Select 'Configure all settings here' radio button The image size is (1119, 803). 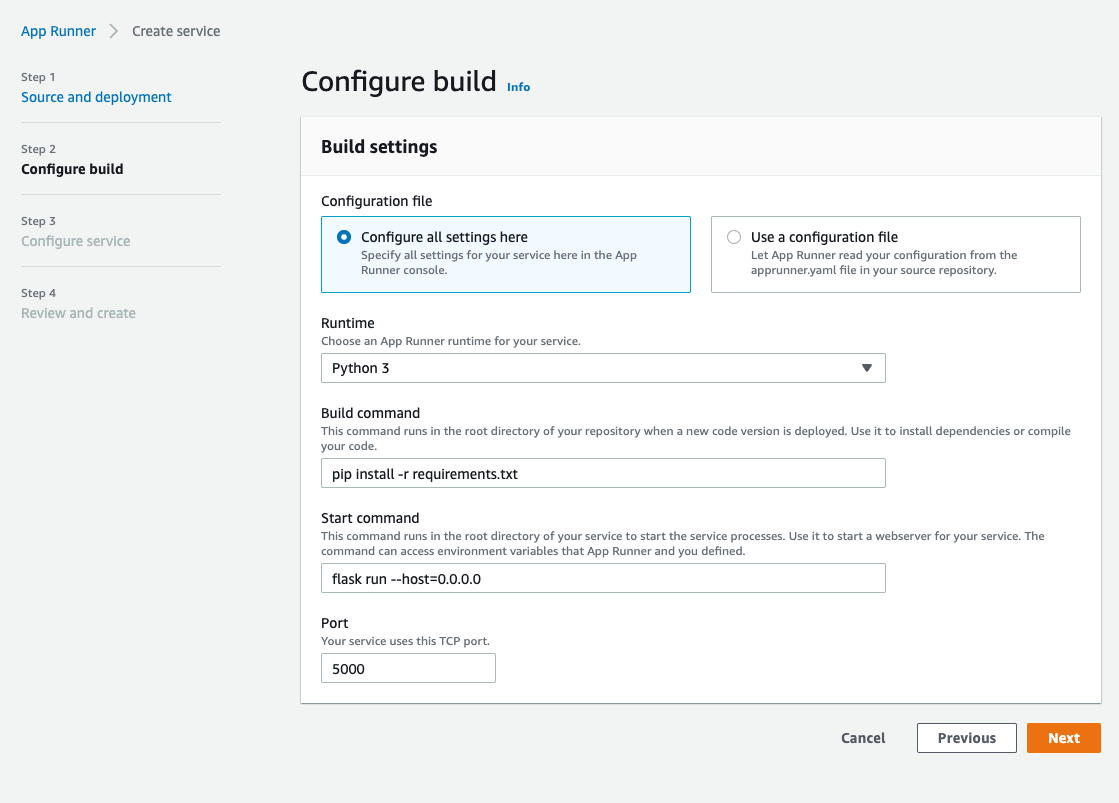(344, 237)
